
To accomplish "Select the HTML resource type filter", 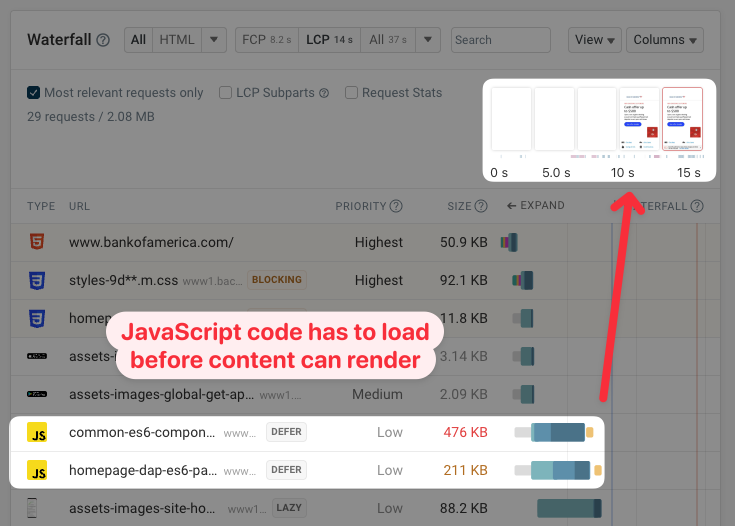I will (x=177, y=40).
